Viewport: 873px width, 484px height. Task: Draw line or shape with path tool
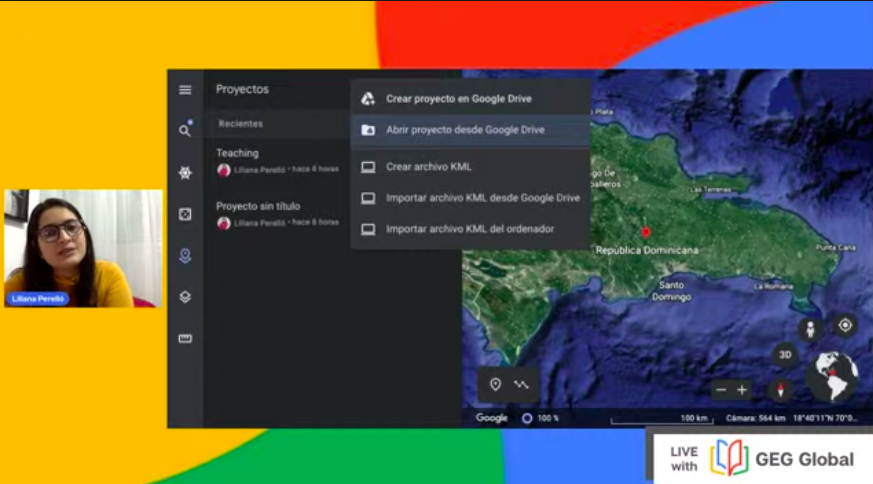click(521, 384)
